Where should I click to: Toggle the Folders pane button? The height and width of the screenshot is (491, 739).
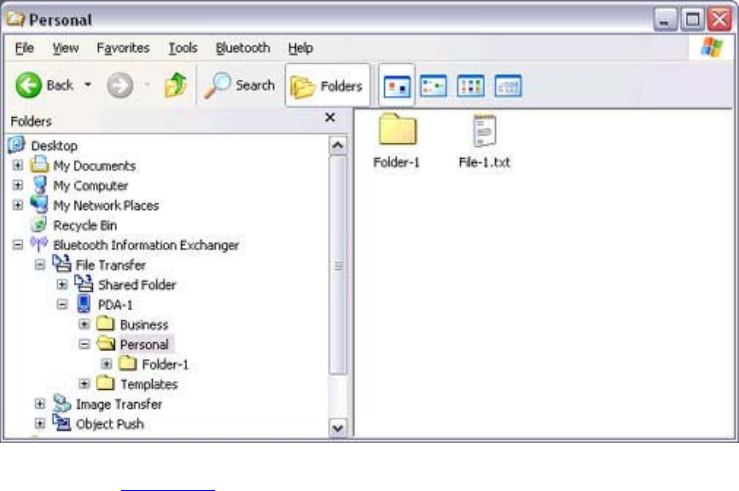click(328, 86)
